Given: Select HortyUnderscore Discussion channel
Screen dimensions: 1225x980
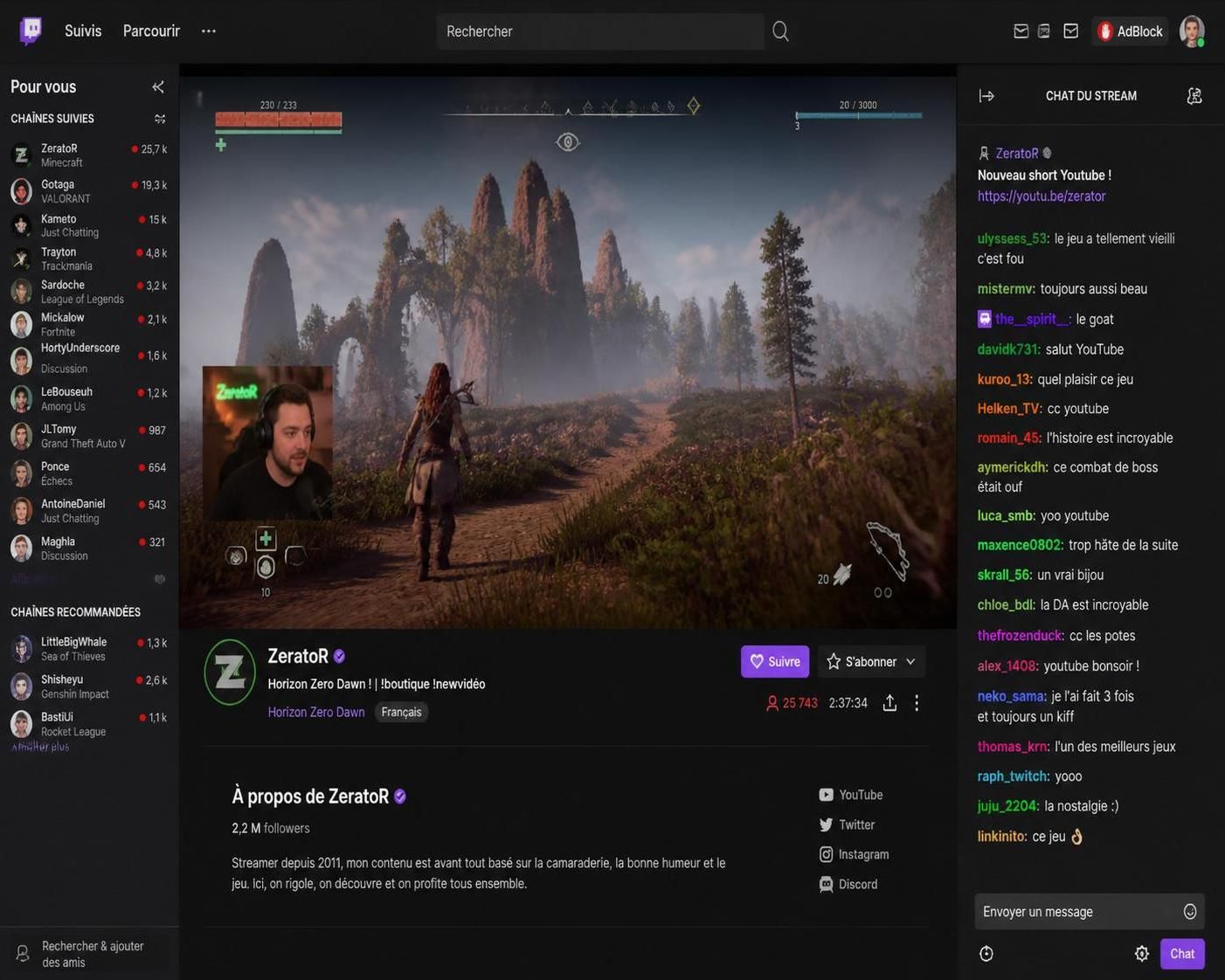Looking at the screenshot, I should click(87, 358).
